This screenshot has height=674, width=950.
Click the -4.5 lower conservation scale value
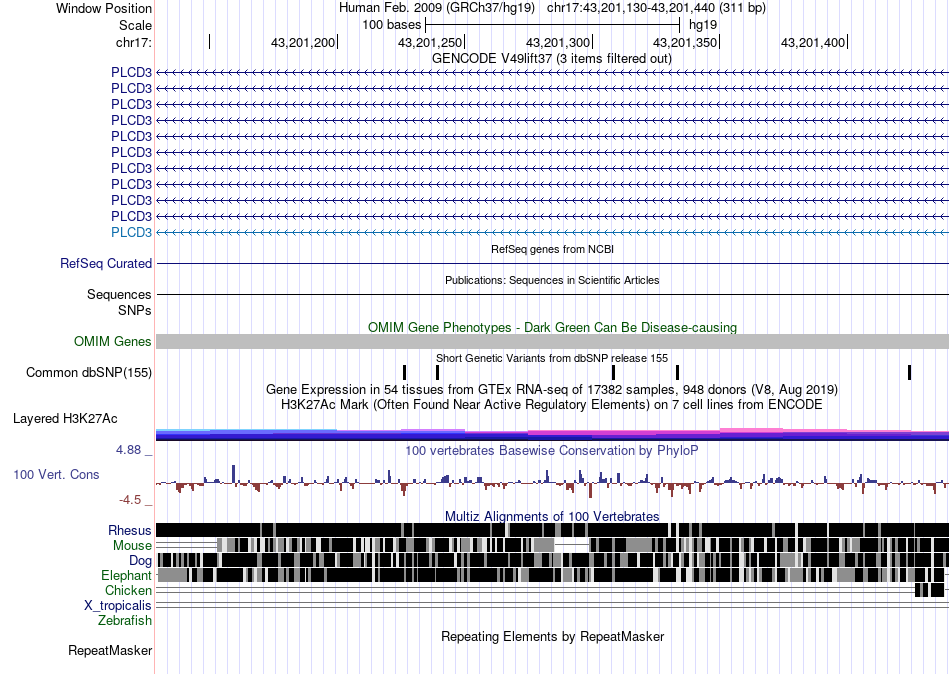click(130, 500)
